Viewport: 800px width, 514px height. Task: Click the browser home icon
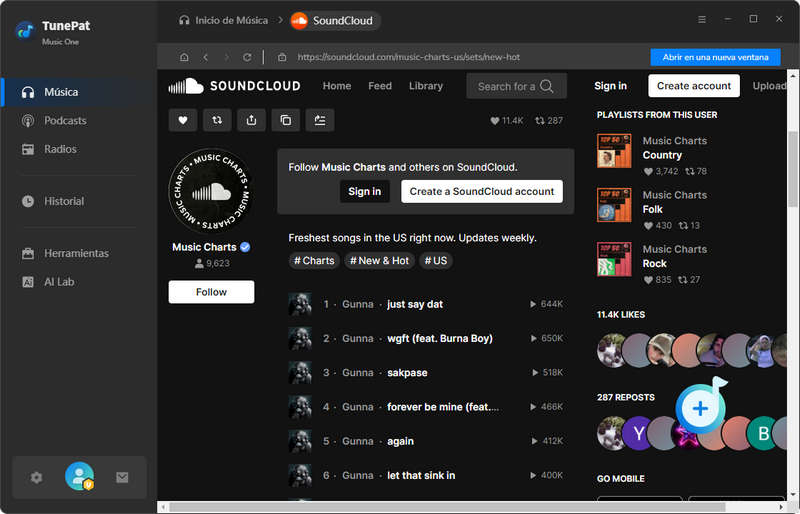pos(184,57)
